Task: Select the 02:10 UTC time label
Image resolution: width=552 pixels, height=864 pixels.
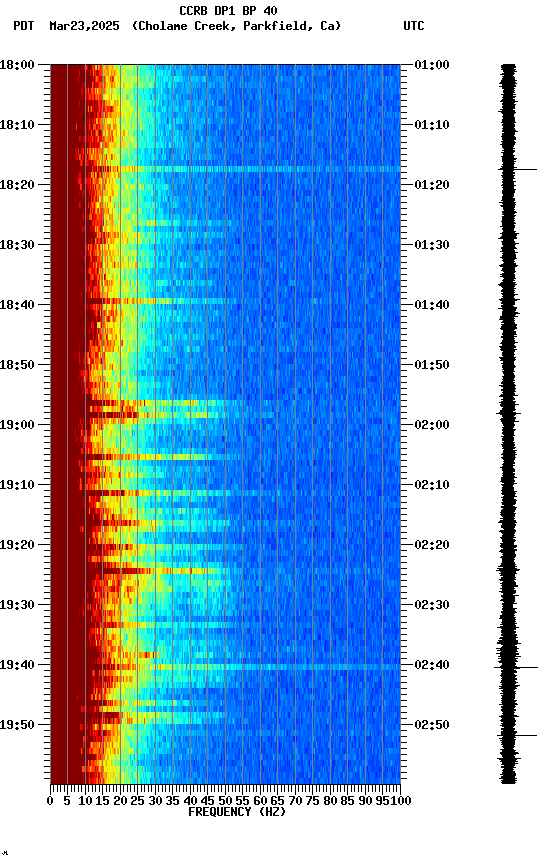Action: click(432, 485)
